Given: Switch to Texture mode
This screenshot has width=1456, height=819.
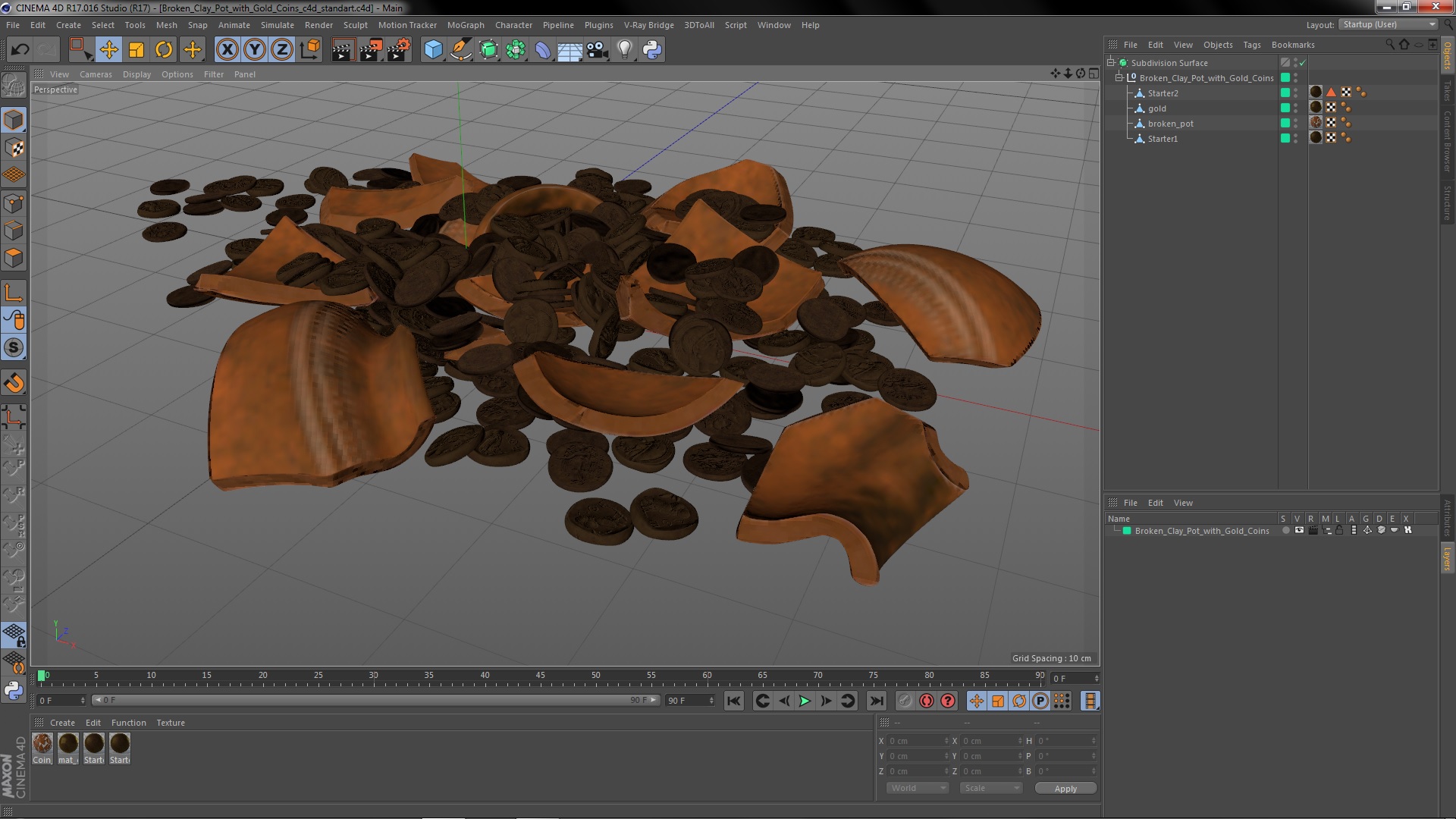Looking at the screenshot, I should point(14,147).
